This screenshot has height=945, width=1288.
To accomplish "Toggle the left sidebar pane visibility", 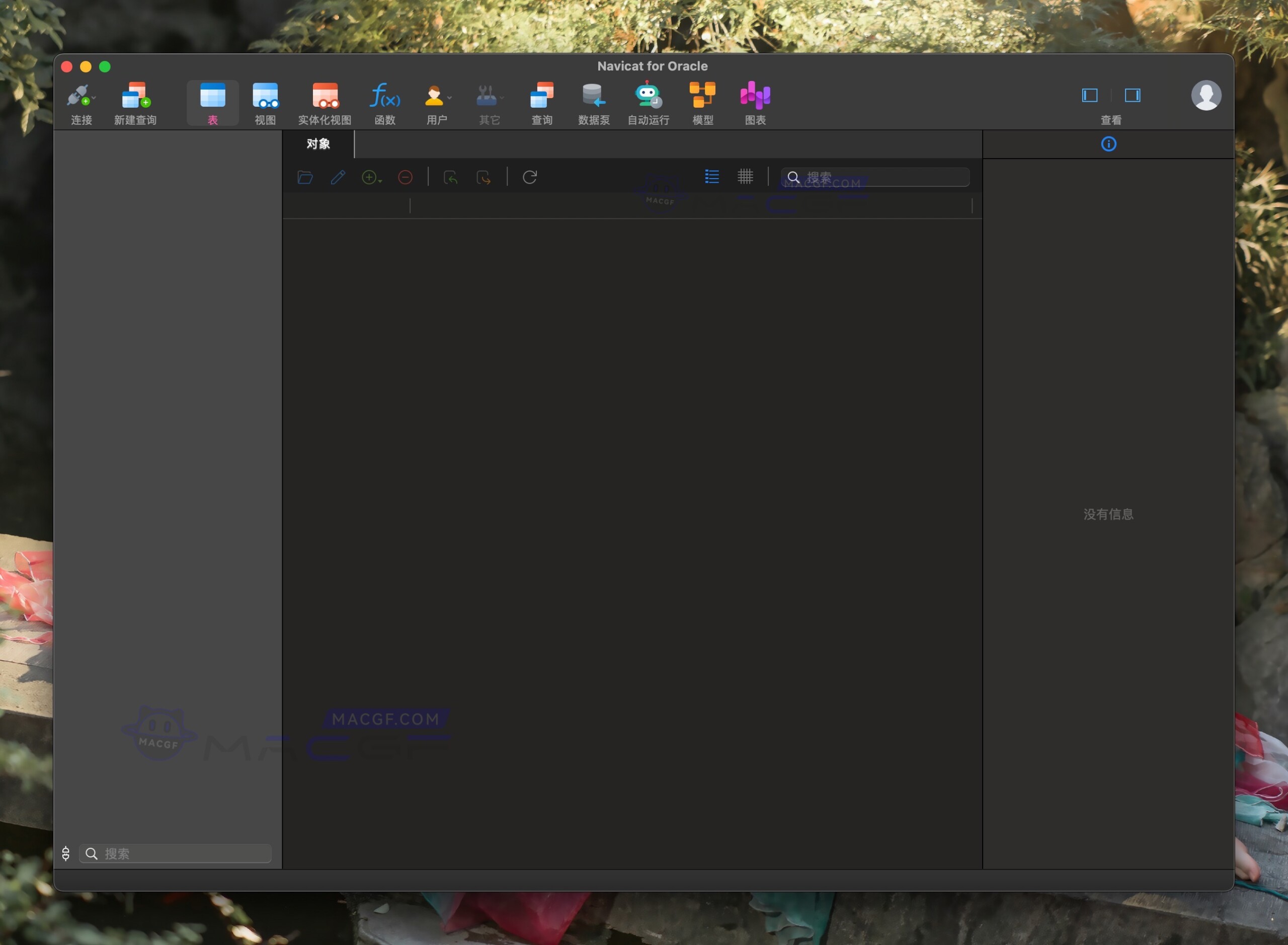I will [1090, 95].
